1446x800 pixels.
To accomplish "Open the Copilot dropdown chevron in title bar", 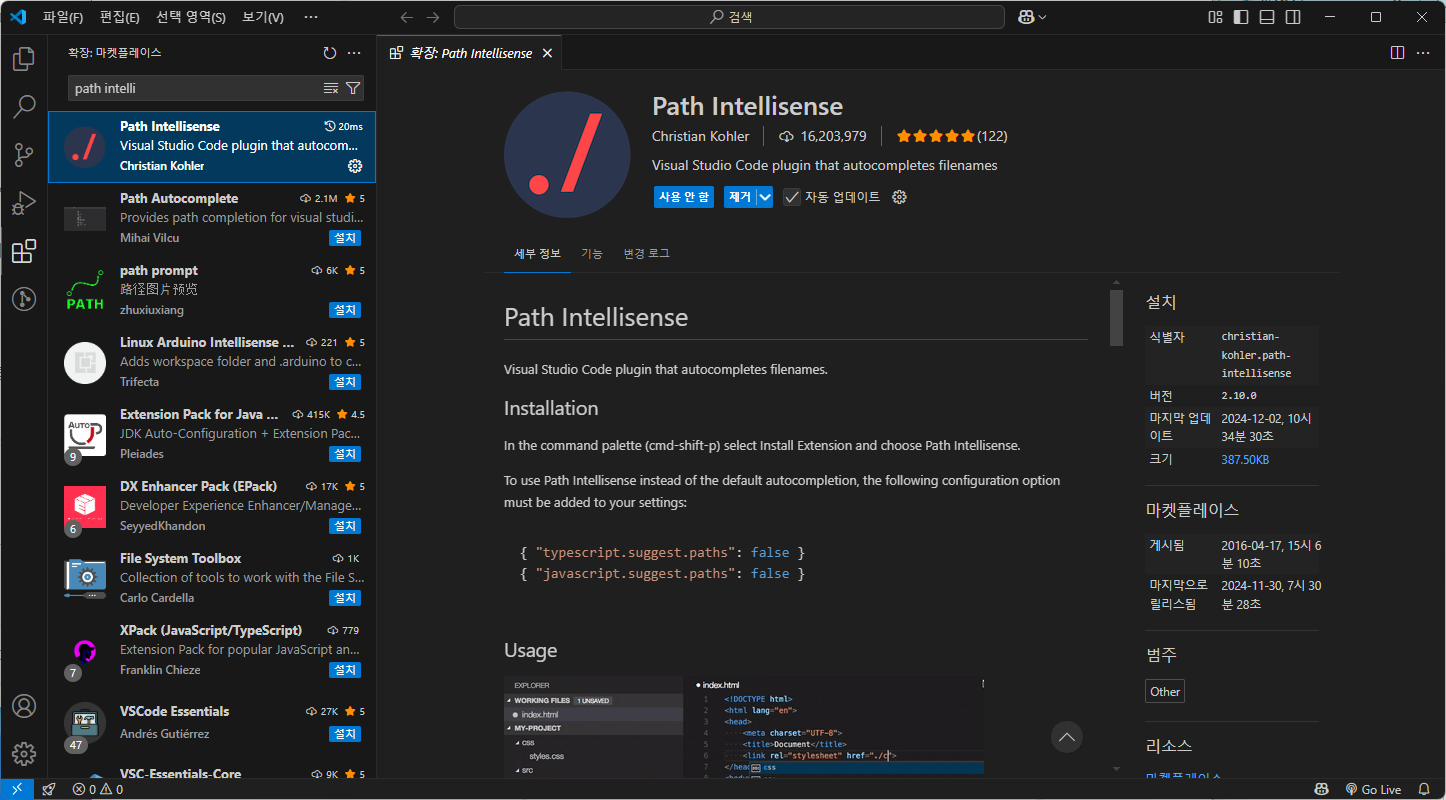I will coord(1042,17).
